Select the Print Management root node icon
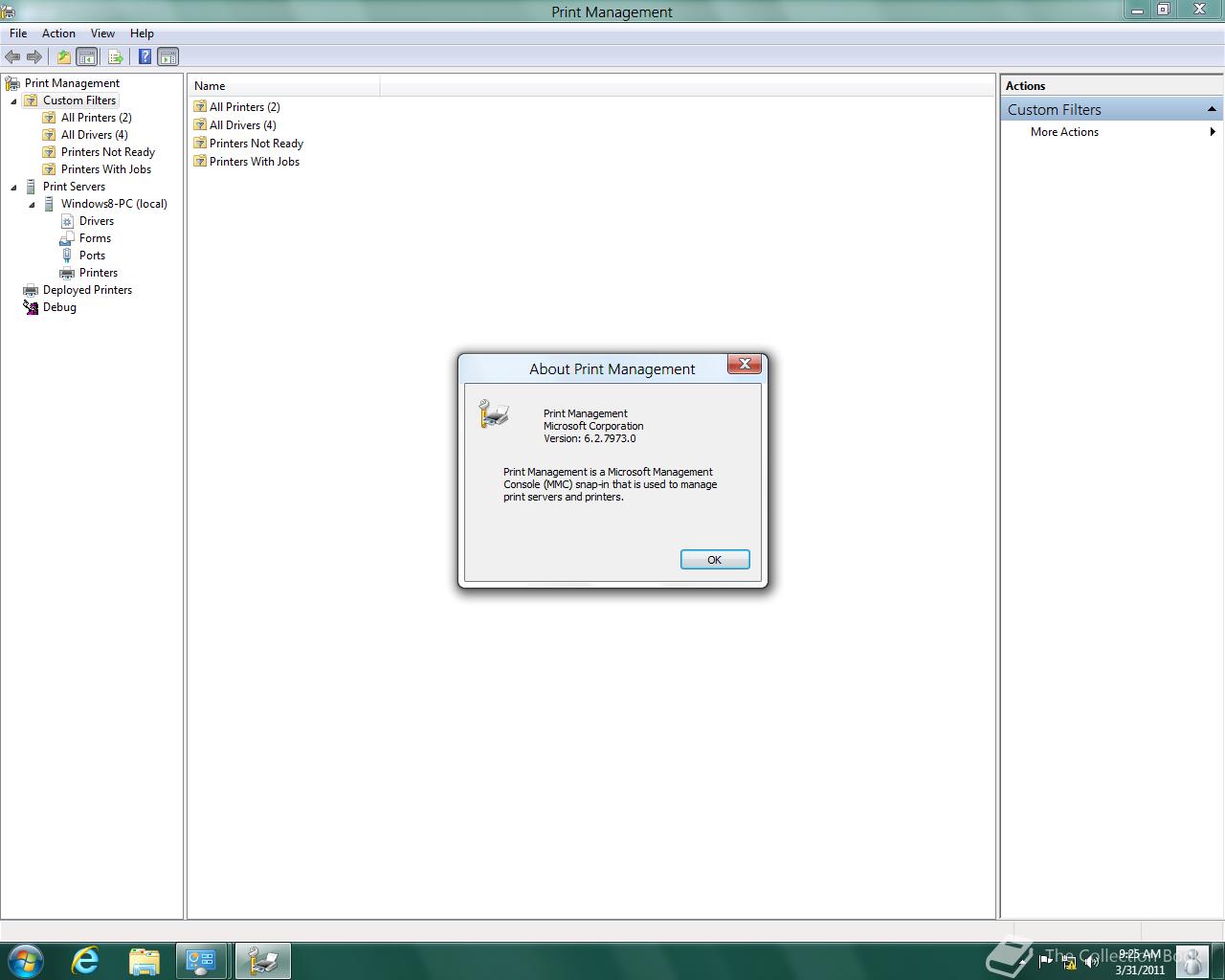1225x980 pixels. [x=12, y=83]
